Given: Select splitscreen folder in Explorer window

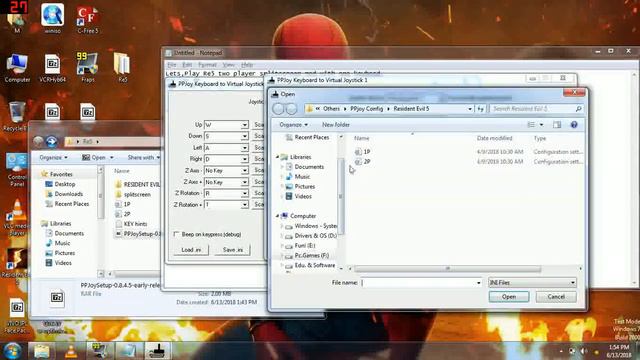Looking at the screenshot, I should (133, 195).
